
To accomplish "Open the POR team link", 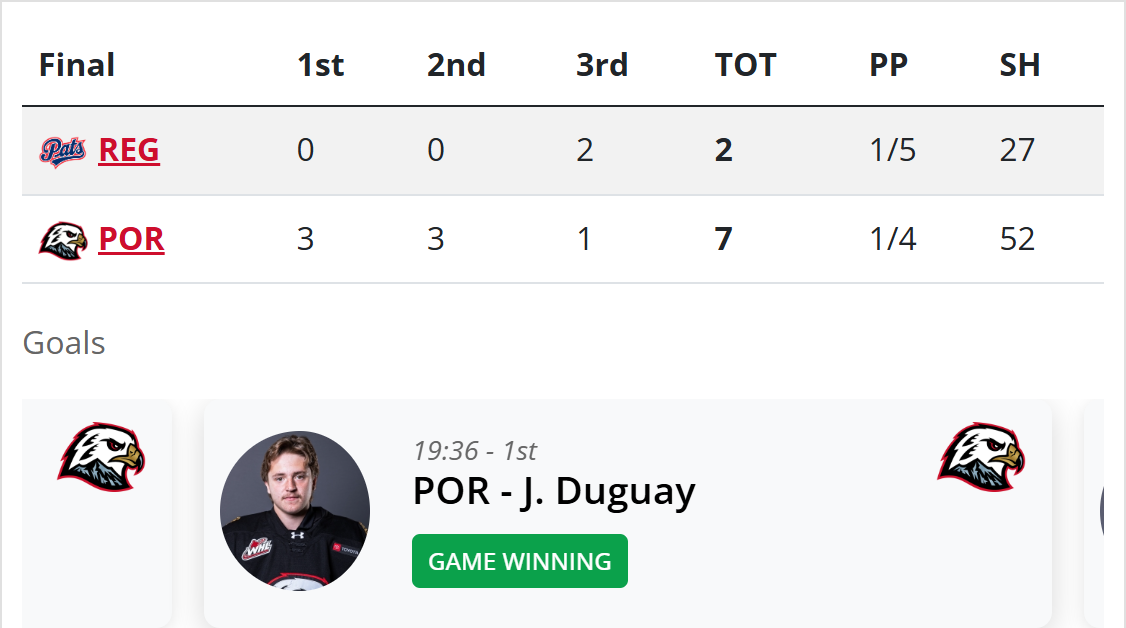I will (x=131, y=240).
